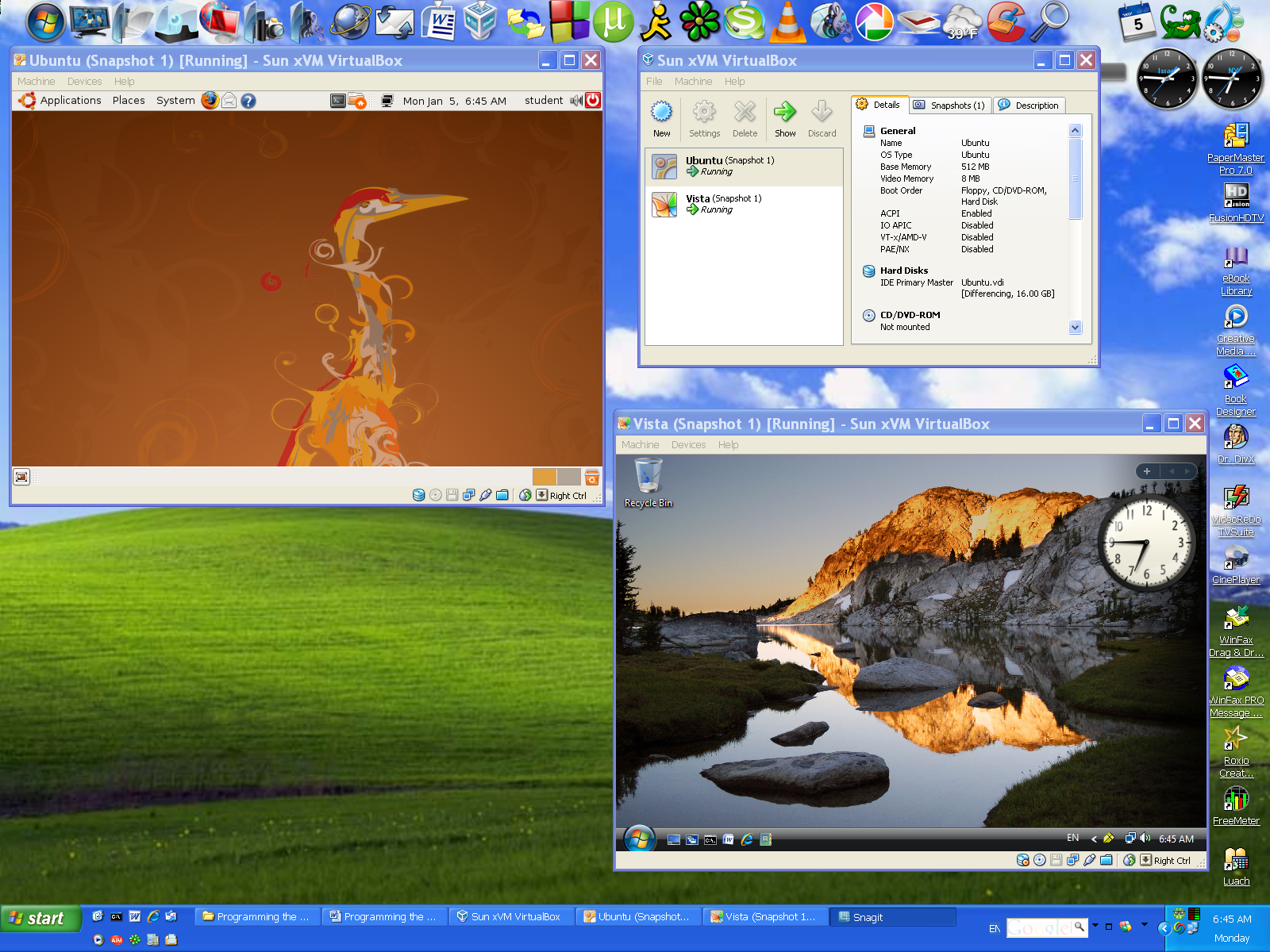The height and width of the screenshot is (952, 1270).
Task: Select the Ubuntu (Snapshot 1) VM entry
Action: pyautogui.click(x=744, y=167)
